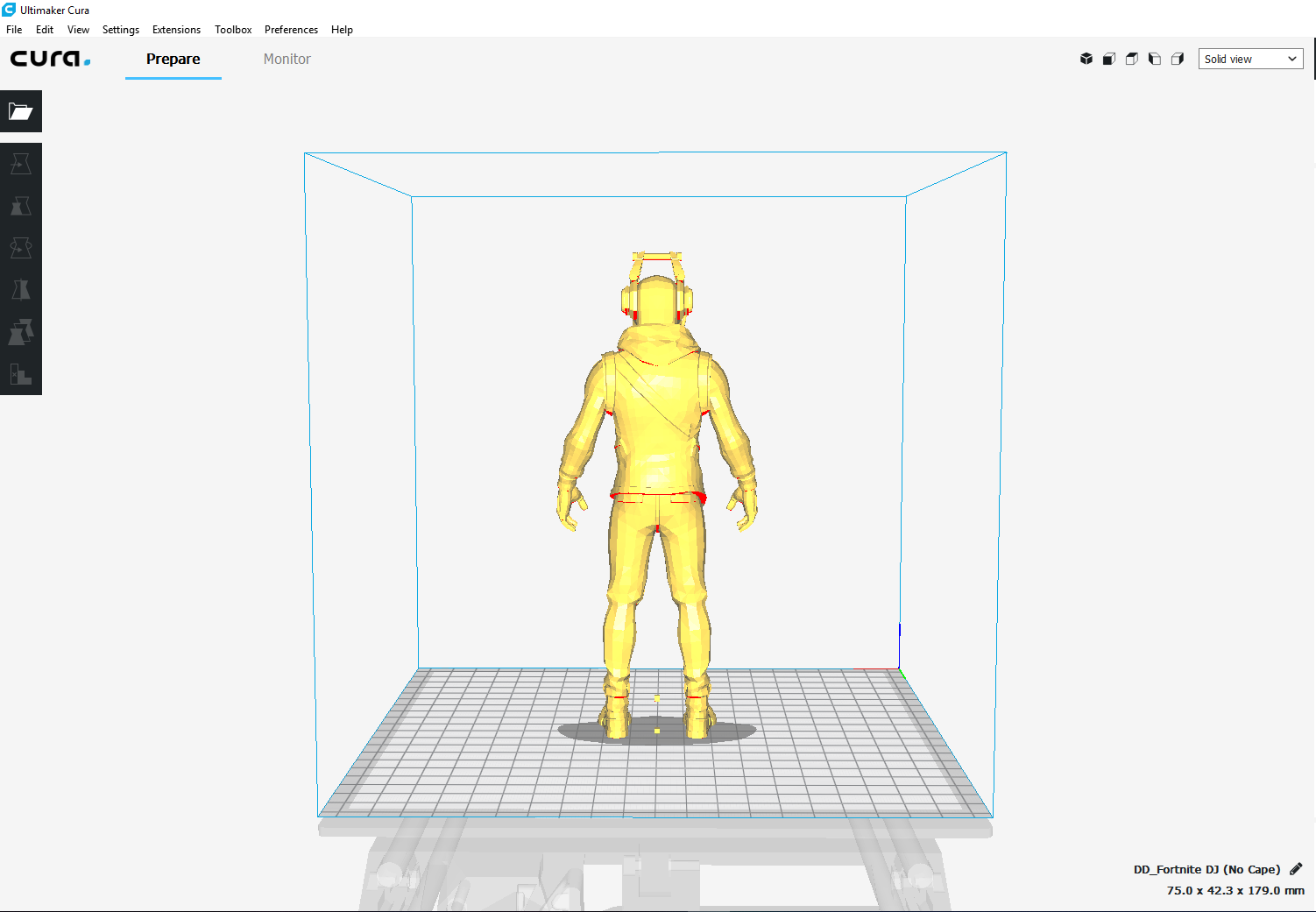Open the Settings menu

[121, 30]
